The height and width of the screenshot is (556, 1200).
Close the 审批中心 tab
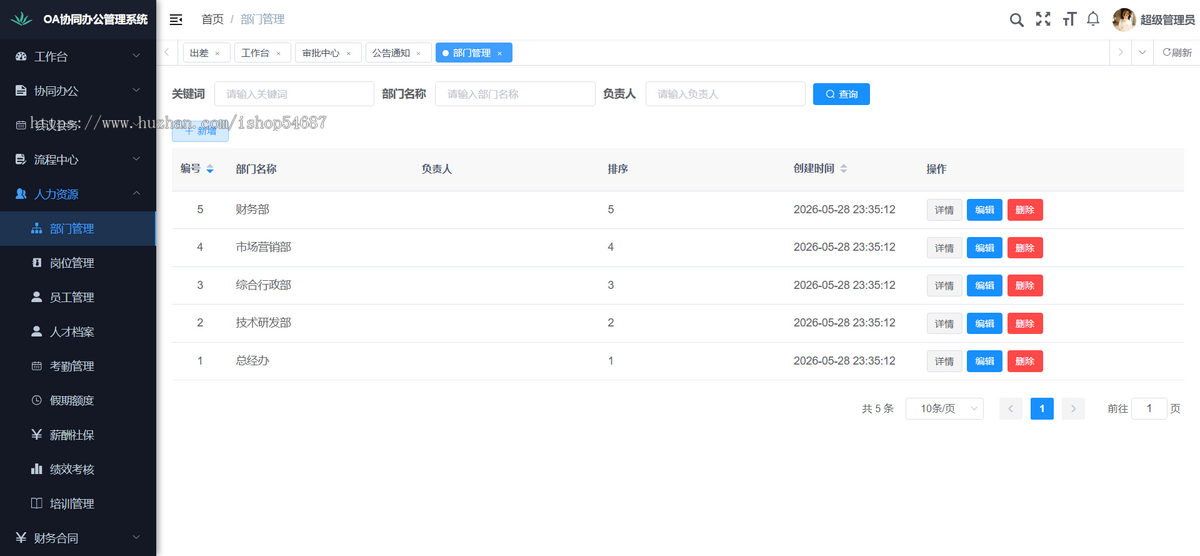click(348, 53)
